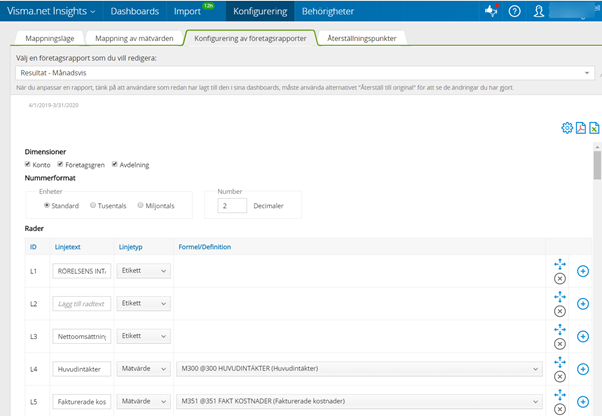Switch to Mappningsläge tab
602x416 pixels.
[50, 38]
